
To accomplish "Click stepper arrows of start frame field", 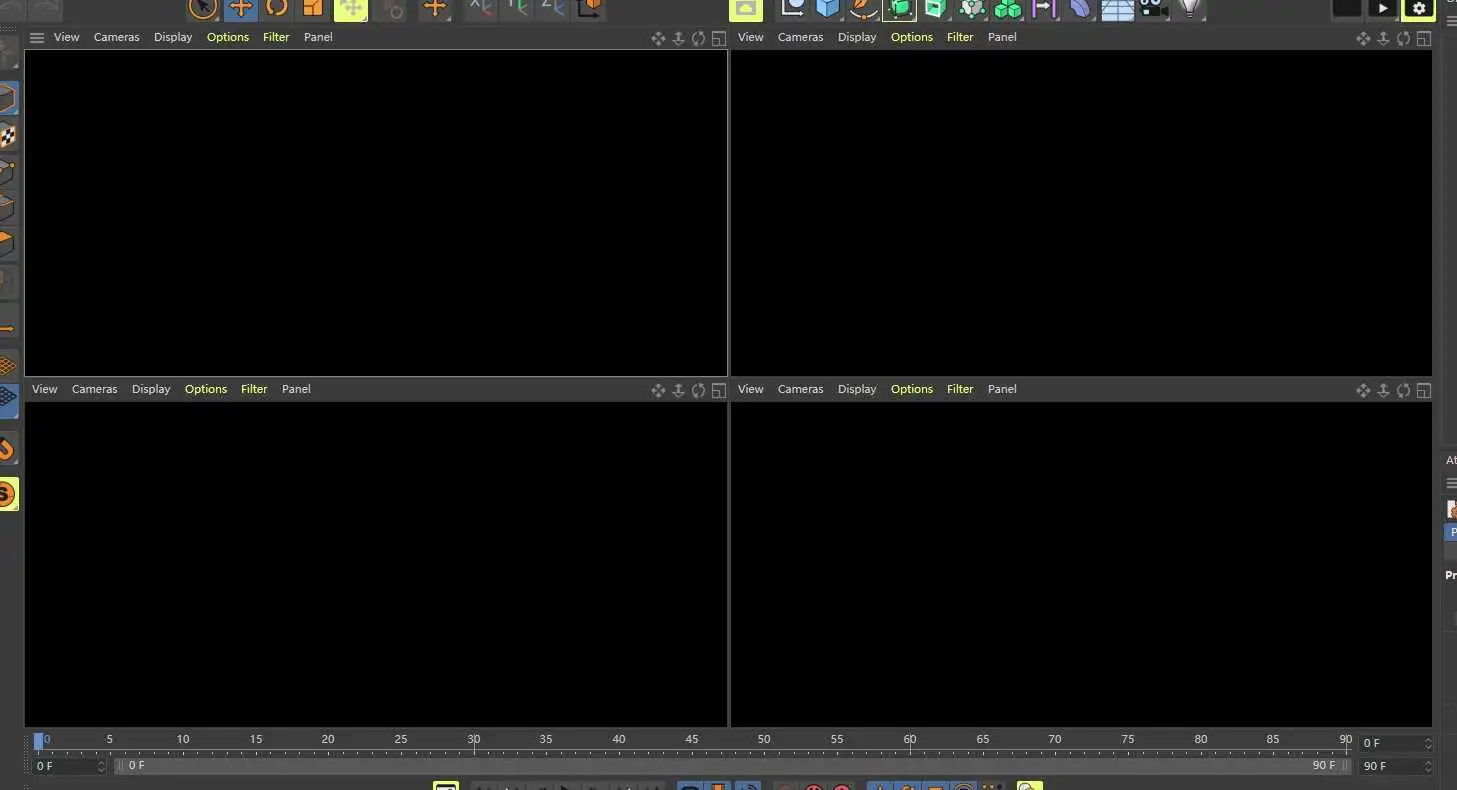I will point(101,766).
